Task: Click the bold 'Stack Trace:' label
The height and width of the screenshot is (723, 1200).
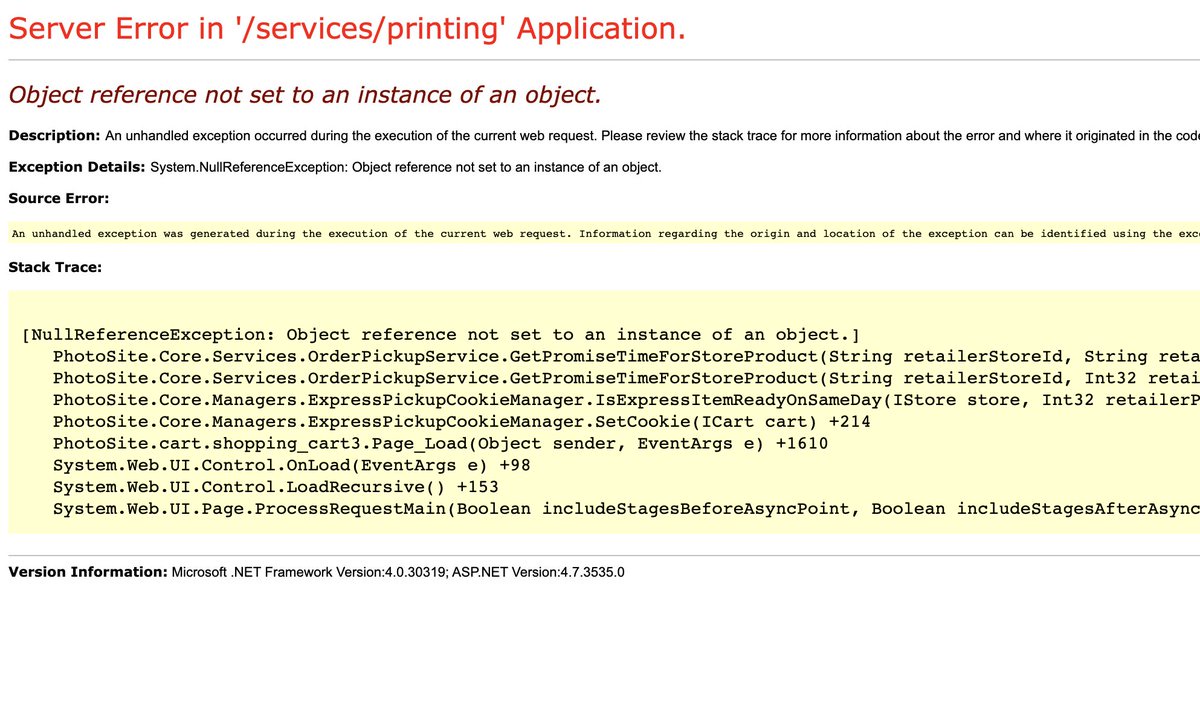Action: 55,267
